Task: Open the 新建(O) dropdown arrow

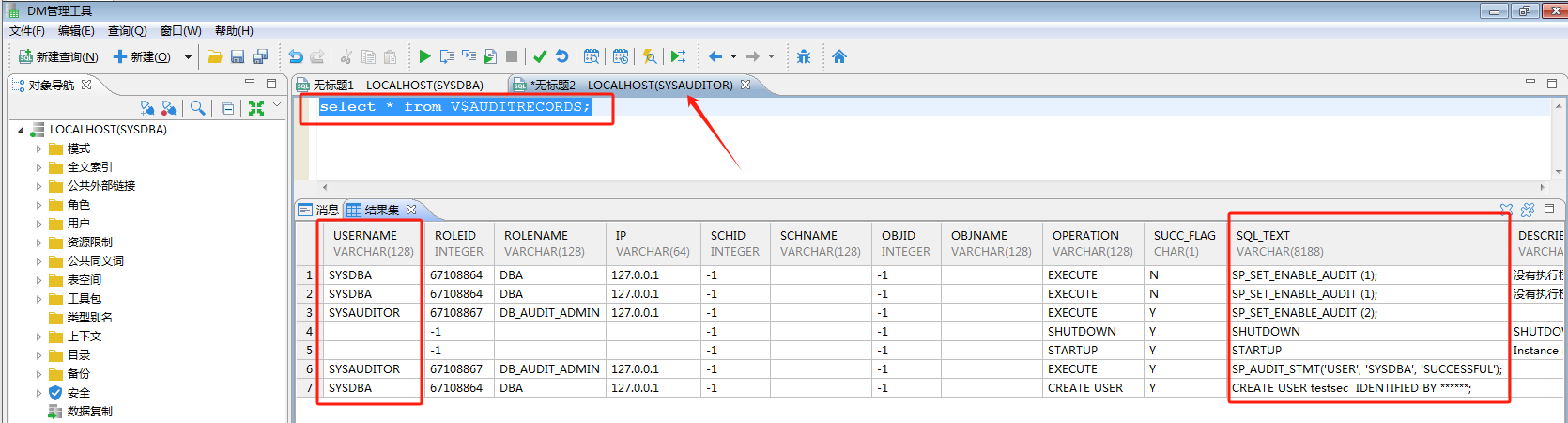Action: click(188, 57)
